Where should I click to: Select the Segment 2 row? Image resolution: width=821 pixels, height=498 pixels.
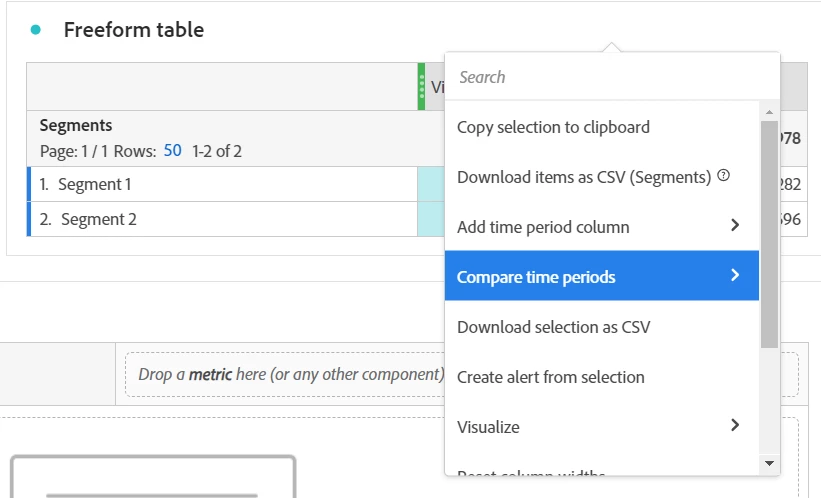point(98,219)
